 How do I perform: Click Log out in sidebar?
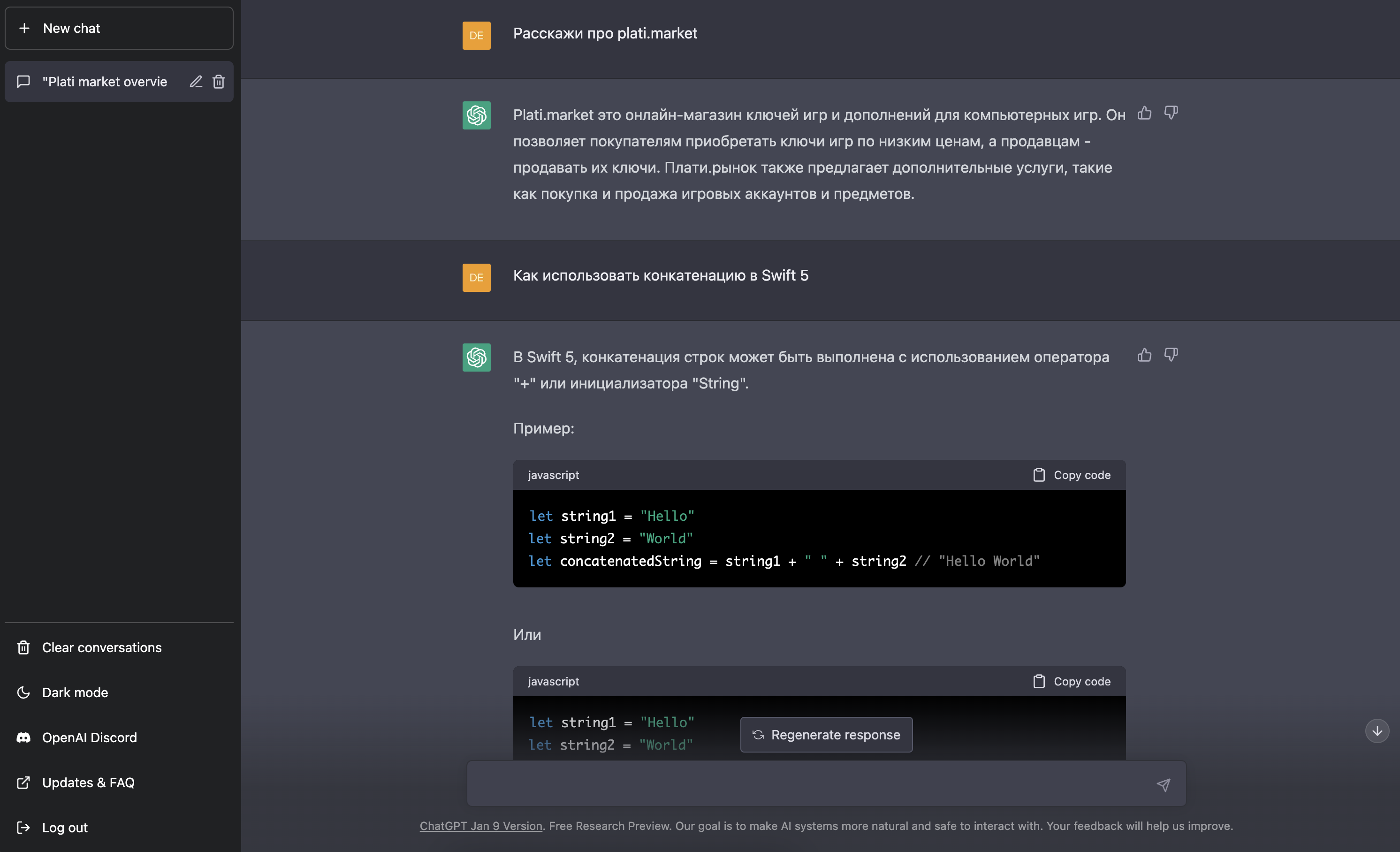64,827
